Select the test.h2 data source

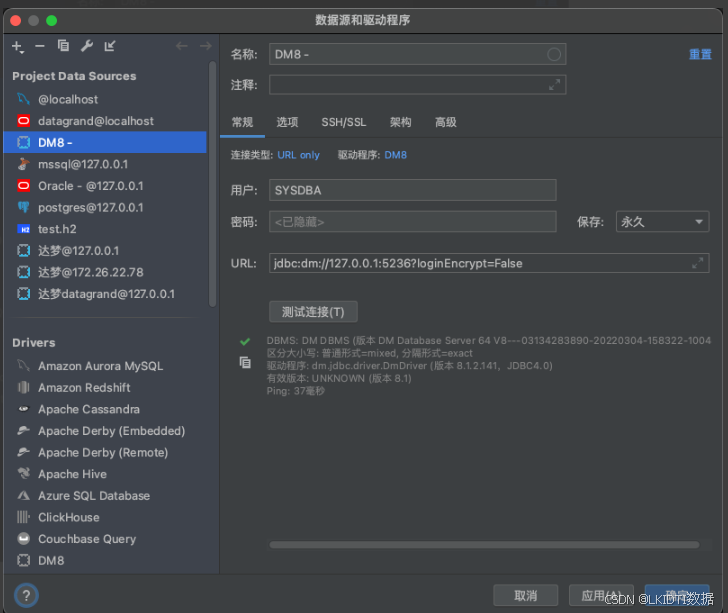tap(105, 229)
